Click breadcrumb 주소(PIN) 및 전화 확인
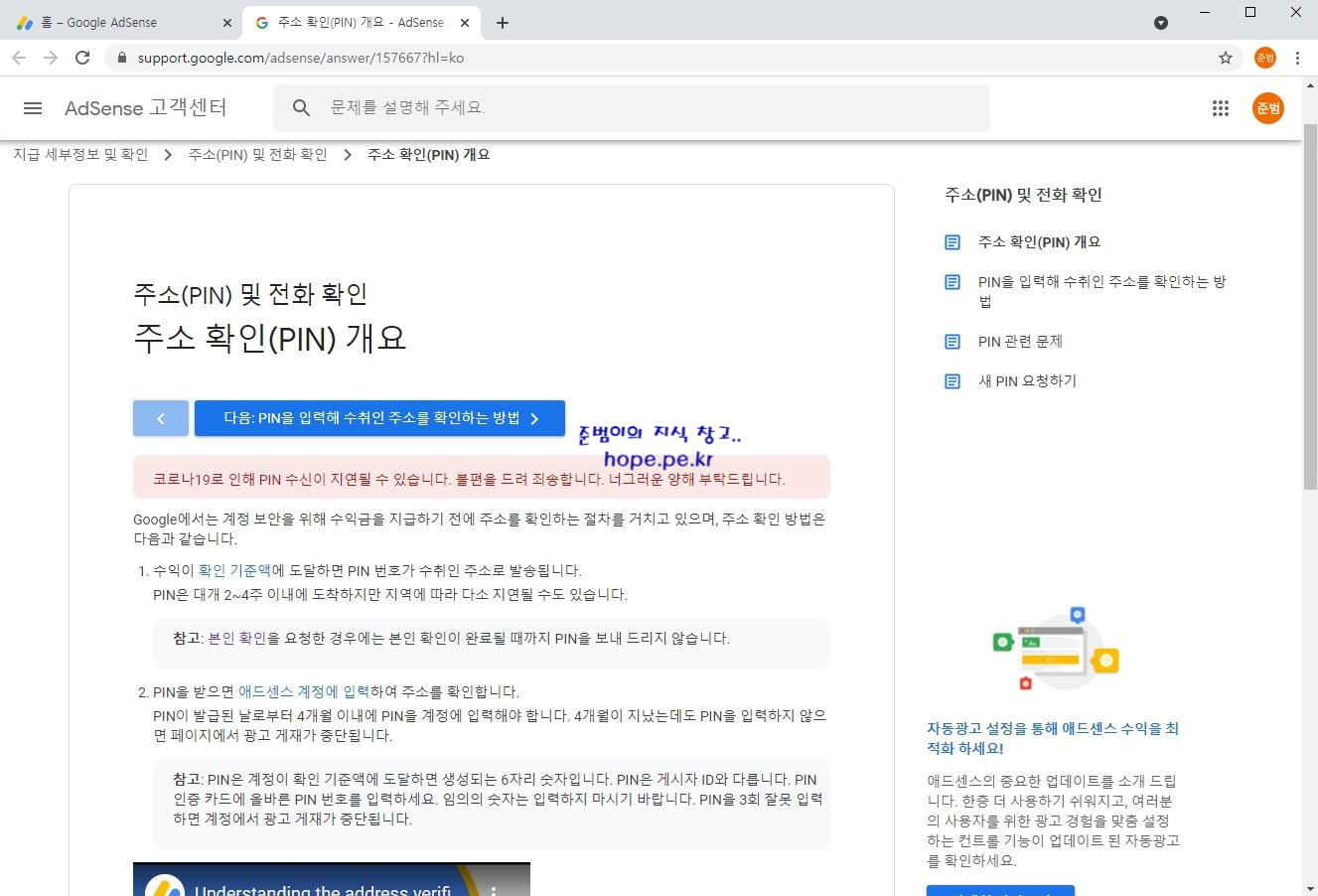 257,154
